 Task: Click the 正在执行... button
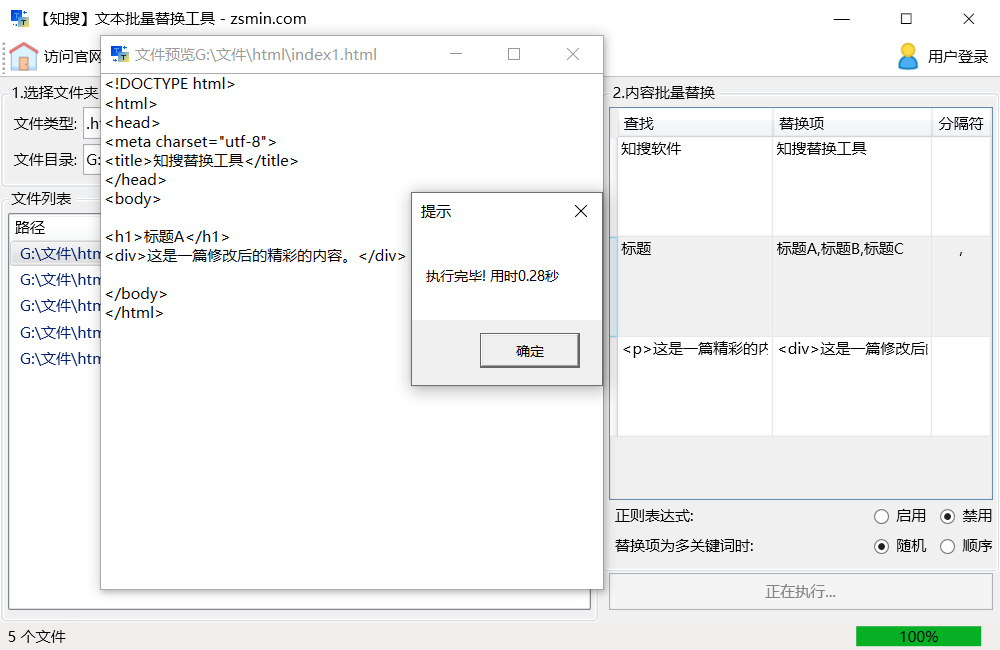pyautogui.click(x=800, y=591)
